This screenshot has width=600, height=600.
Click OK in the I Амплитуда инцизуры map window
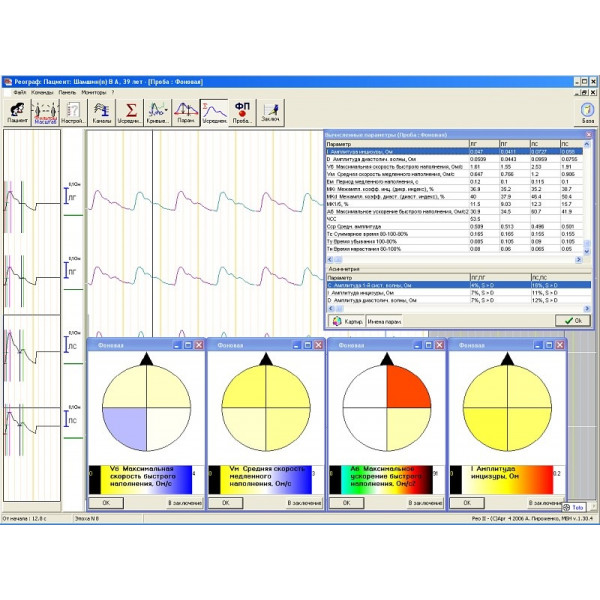click(467, 503)
